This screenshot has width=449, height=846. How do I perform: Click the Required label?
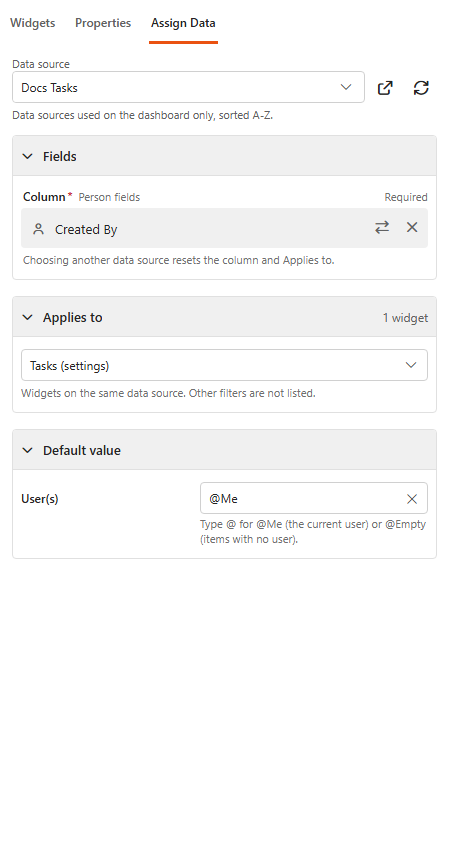click(x=406, y=197)
